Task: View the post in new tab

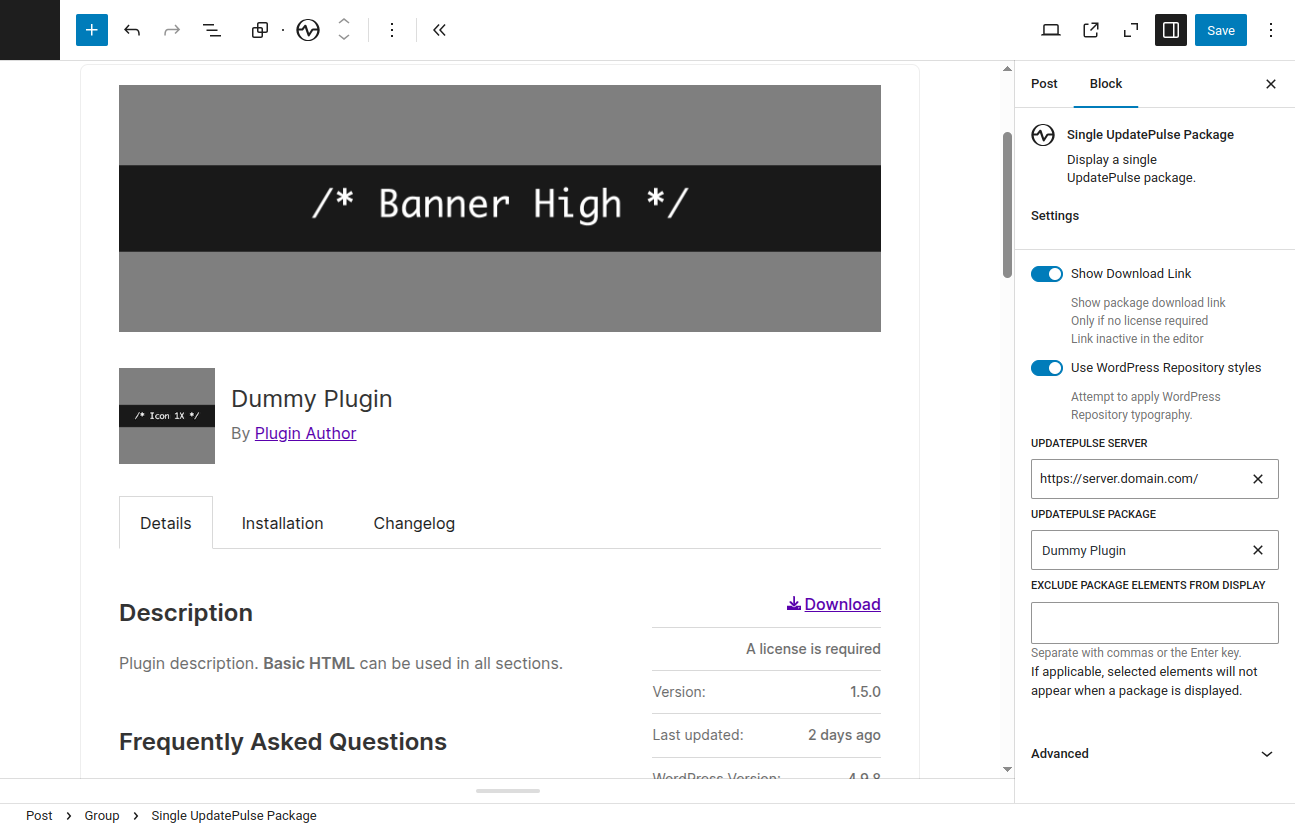Action: (1091, 30)
